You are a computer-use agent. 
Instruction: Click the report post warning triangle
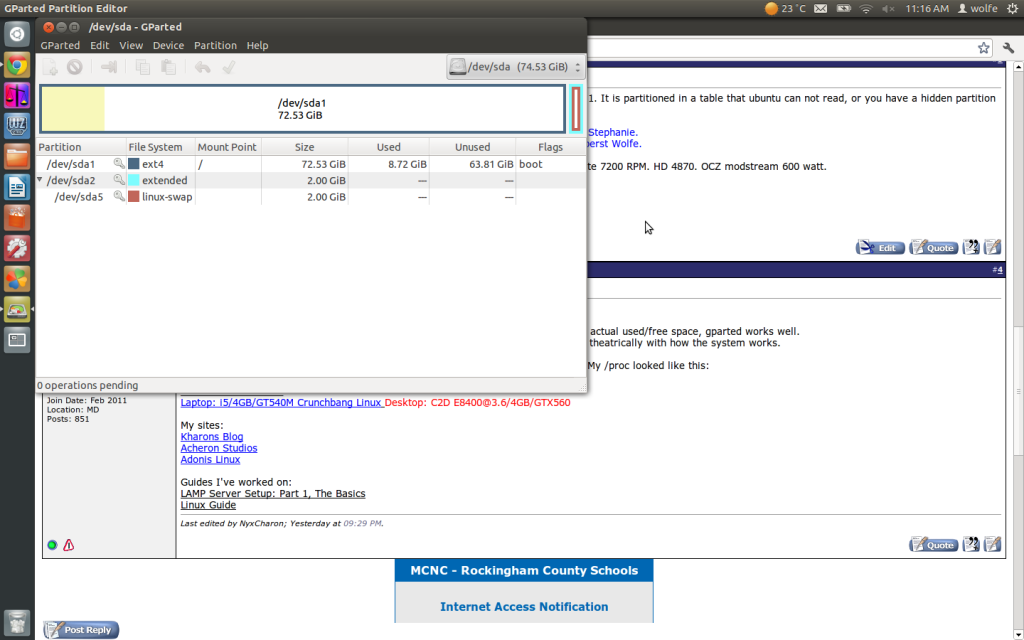[x=68, y=545]
